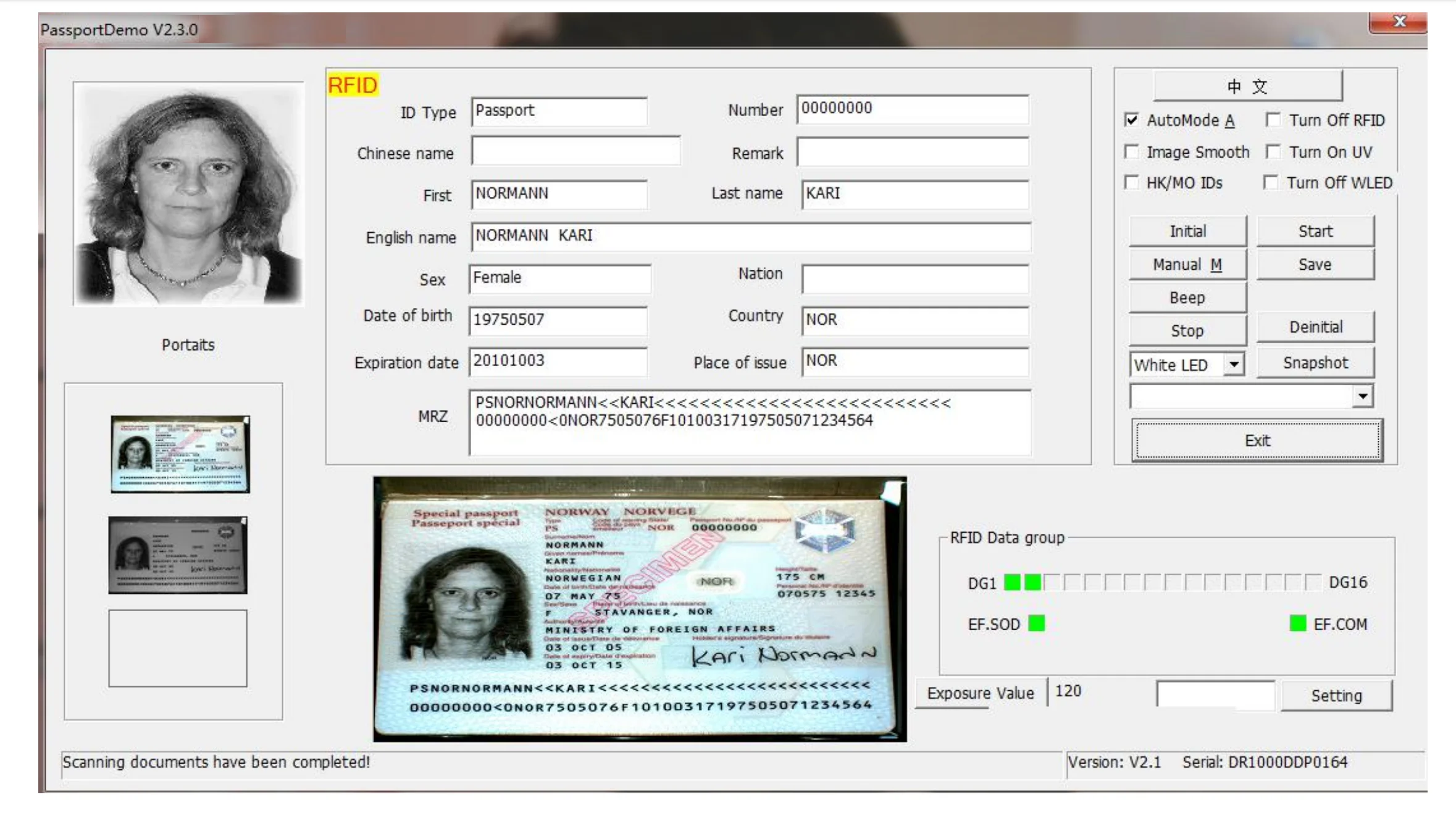Viewport: 1456px width, 813px height.
Task: Close the PassportDemo window
Action: point(1399,22)
